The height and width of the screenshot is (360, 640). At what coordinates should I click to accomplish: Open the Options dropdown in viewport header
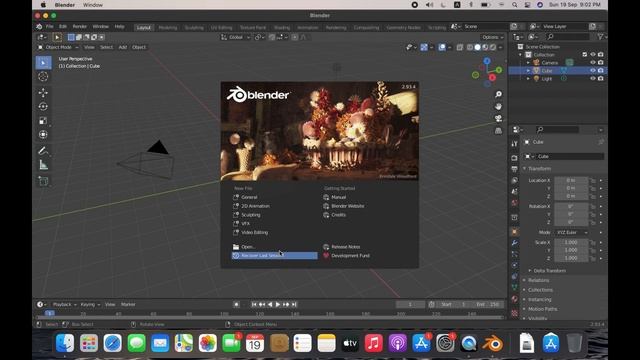pos(492,37)
